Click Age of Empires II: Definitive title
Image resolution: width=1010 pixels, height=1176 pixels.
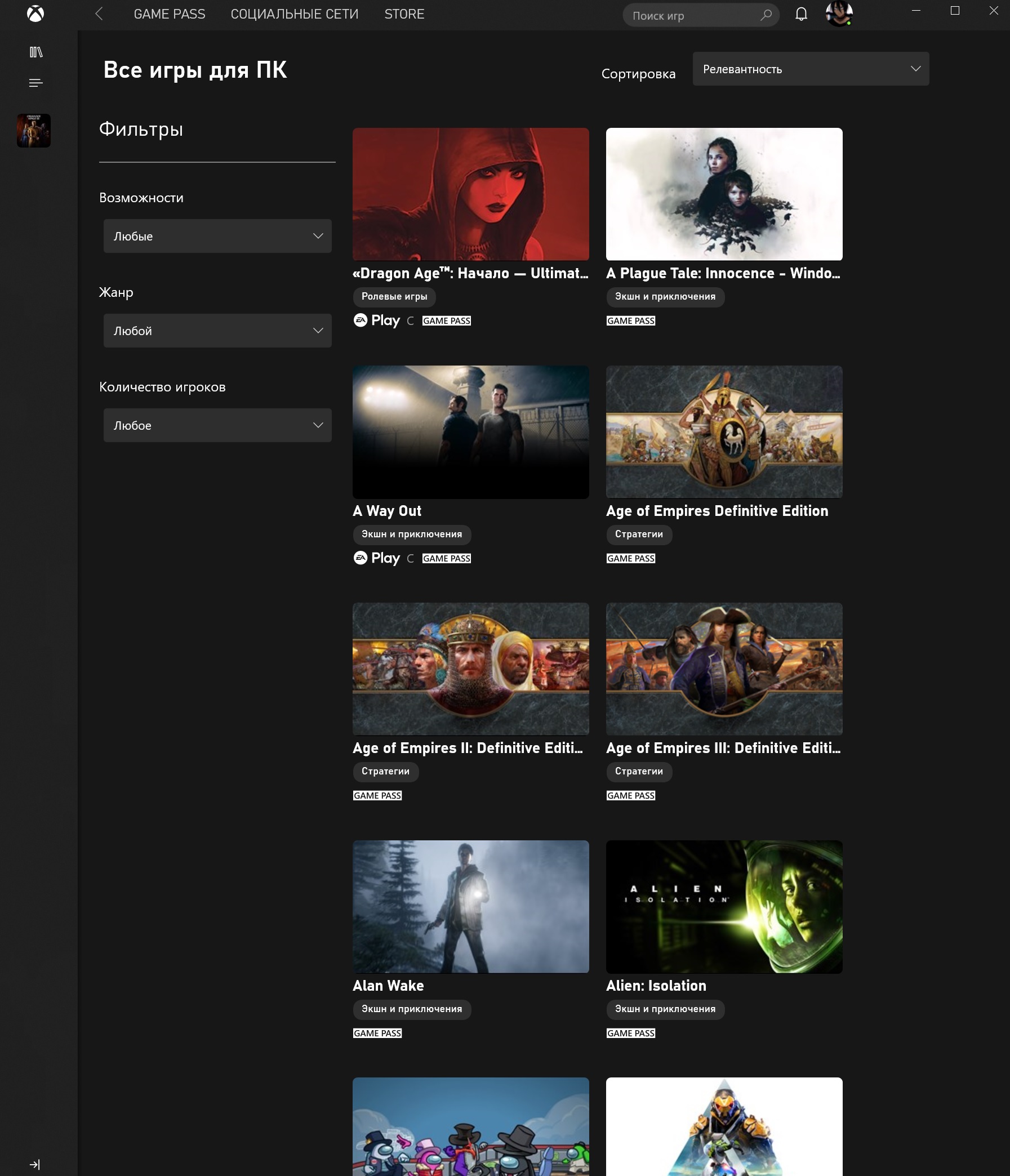coord(468,749)
